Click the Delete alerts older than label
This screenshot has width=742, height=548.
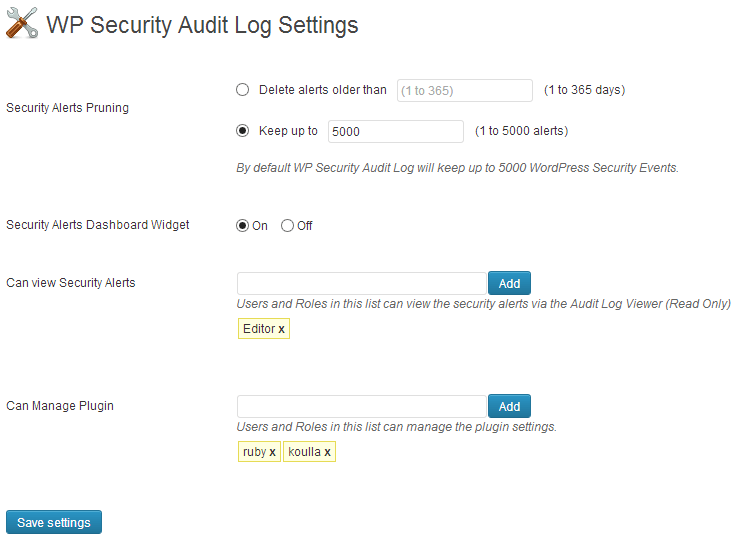tap(323, 90)
